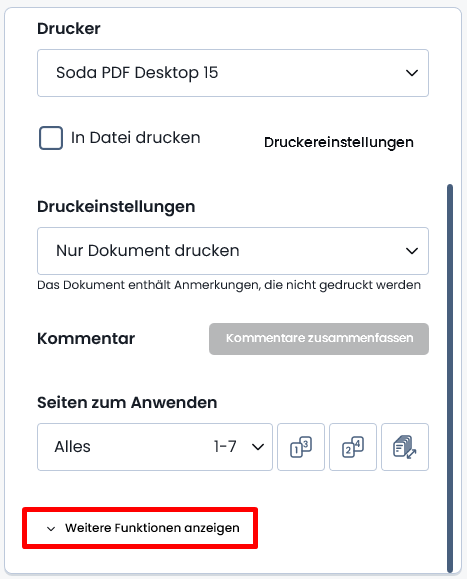The width and height of the screenshot is (467, 579).
Task: Open the Nur Dokument drucken dropdown
Action: click(x=233, y=251)
